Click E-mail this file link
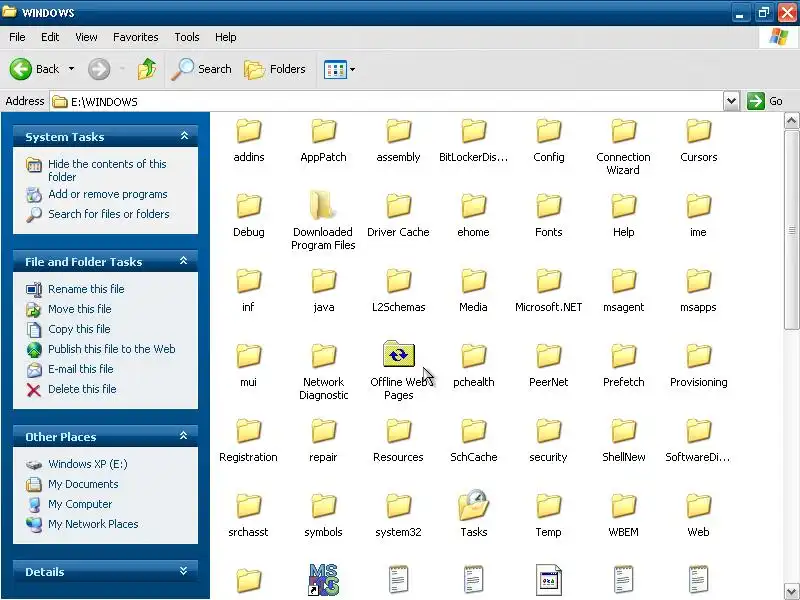 pyautogui.click(x=81, y=369)
